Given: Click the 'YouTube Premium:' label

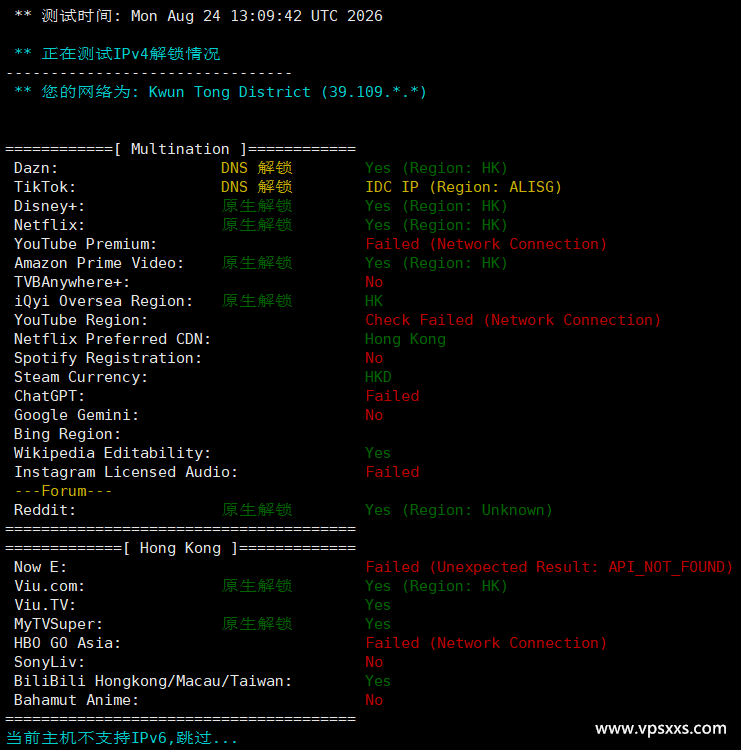Looking at the screenshot, I should tap(86, 244).
